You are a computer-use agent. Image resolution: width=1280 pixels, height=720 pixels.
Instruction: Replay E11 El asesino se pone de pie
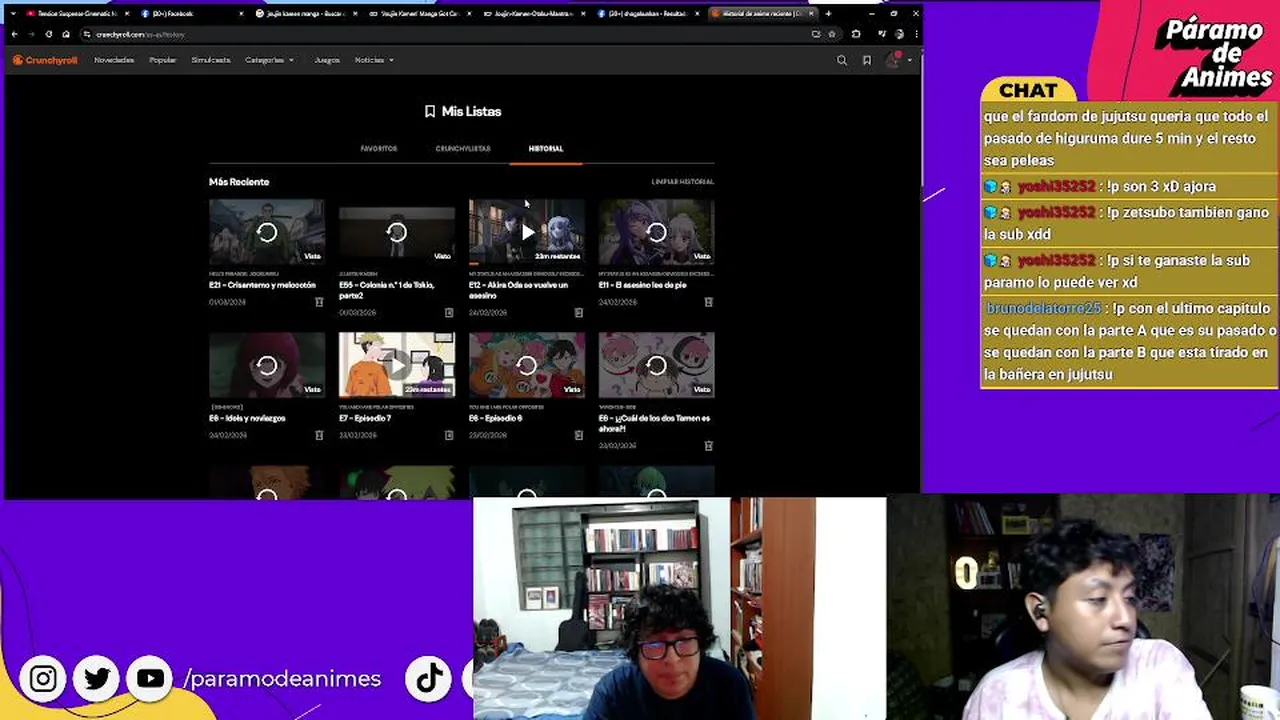pyautogui.click(x=657, y=233)
